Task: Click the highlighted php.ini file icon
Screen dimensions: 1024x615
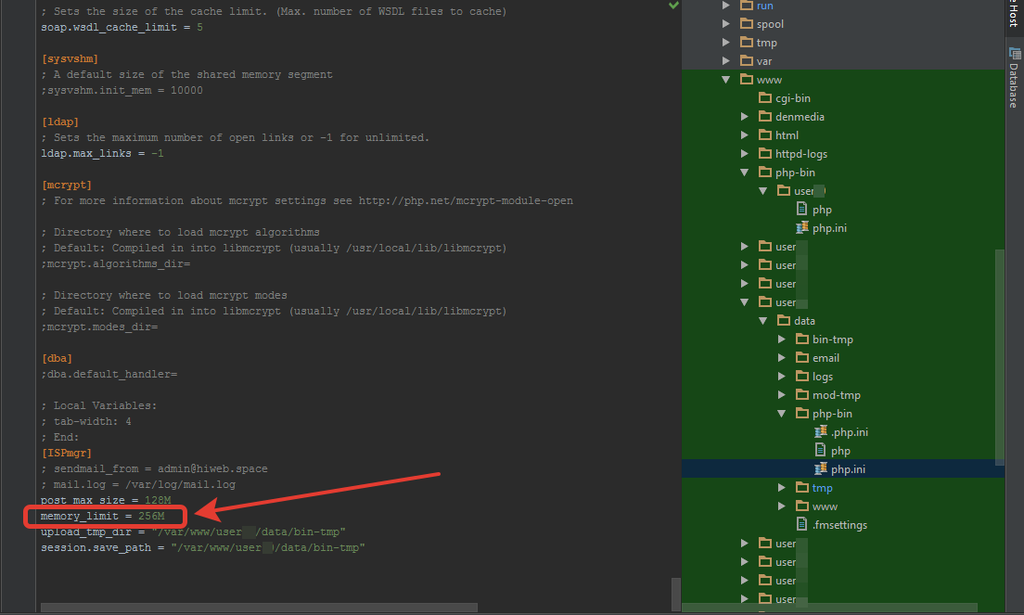Action: [821, 469]
